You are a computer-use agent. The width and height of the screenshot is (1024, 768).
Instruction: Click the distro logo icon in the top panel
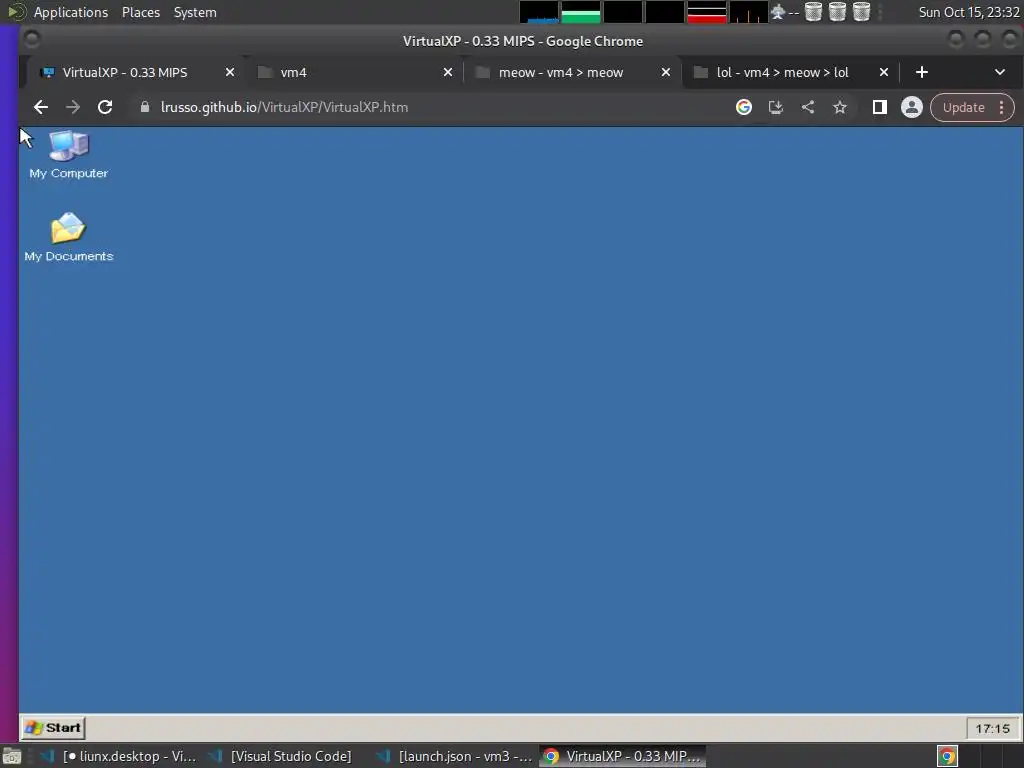[x=16, y=12]
